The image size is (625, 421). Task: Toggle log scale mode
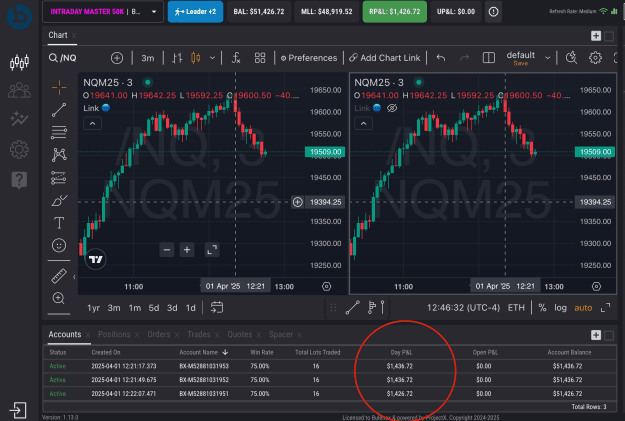point(560,308)
